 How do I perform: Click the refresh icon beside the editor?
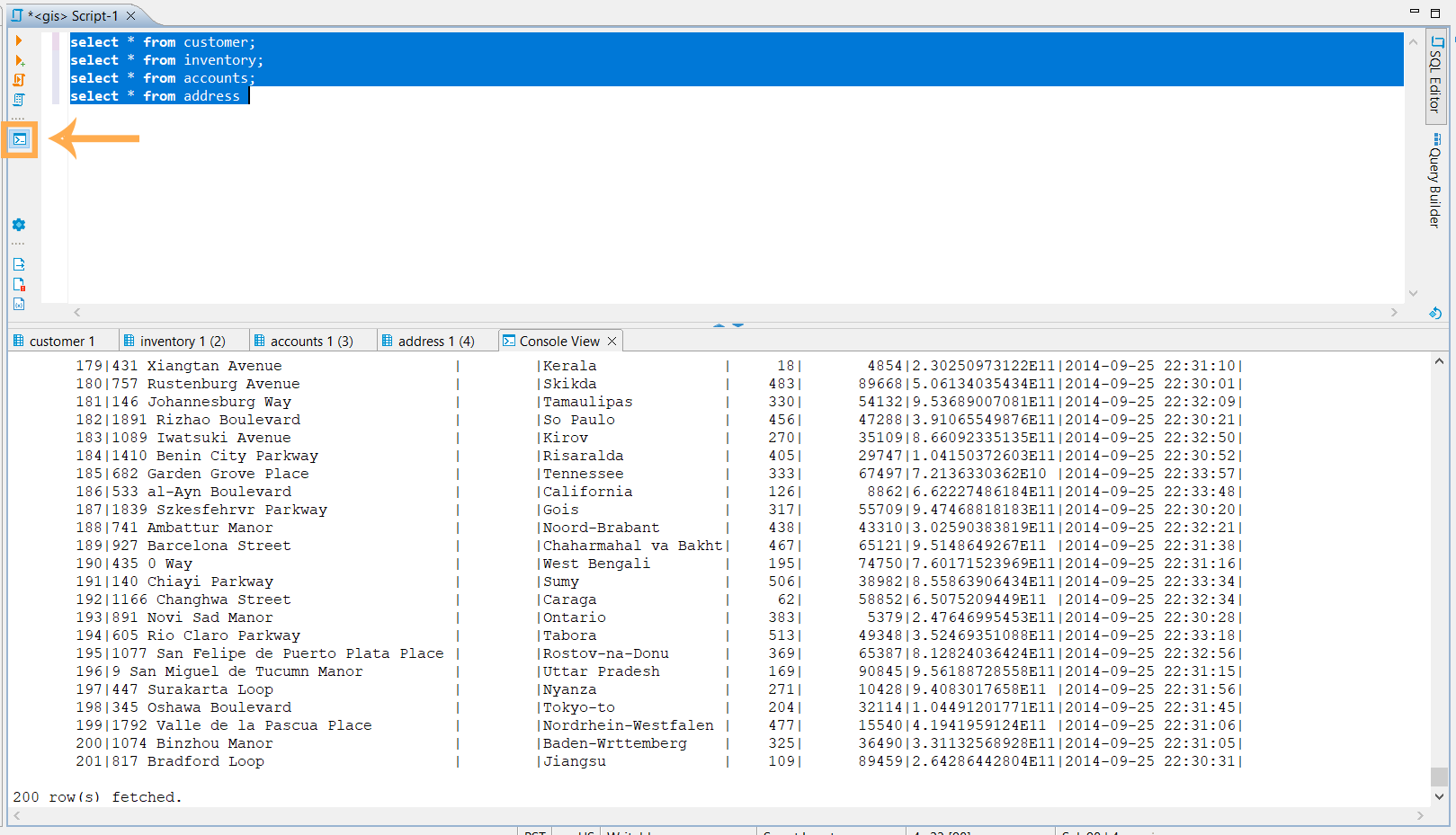click(x=1434, y=313)
